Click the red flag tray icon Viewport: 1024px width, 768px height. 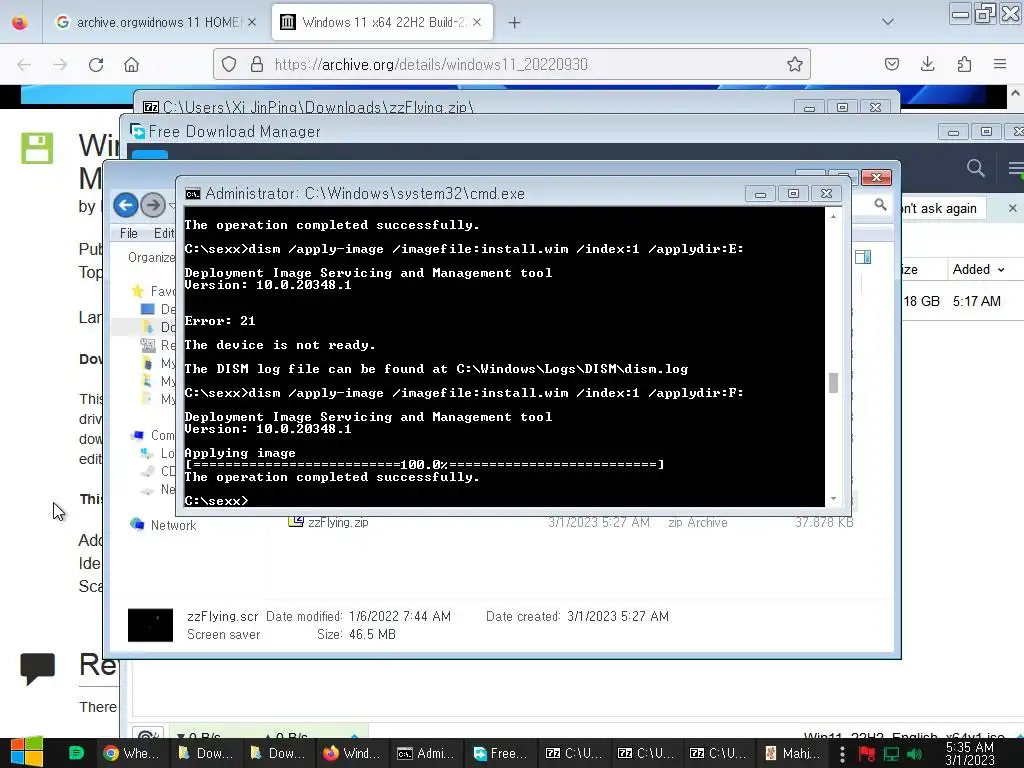(867, 754)
